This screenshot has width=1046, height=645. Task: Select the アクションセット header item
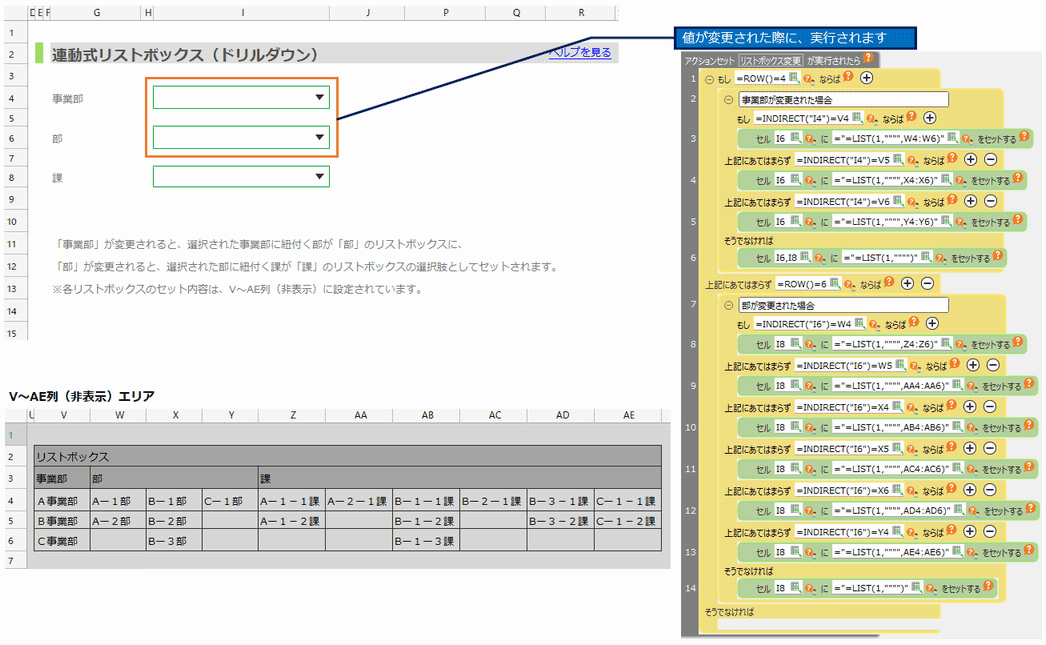click(x=712, y=61)
